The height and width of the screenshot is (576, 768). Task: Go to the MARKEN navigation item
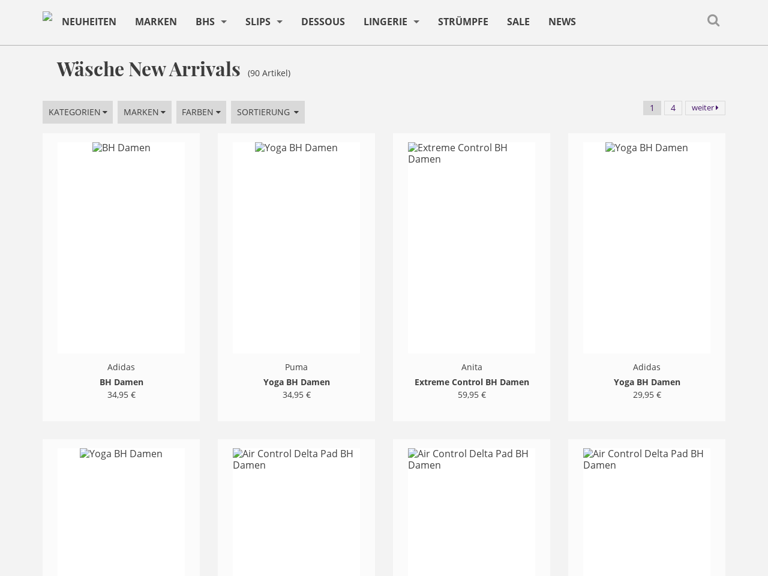[156, 22]
